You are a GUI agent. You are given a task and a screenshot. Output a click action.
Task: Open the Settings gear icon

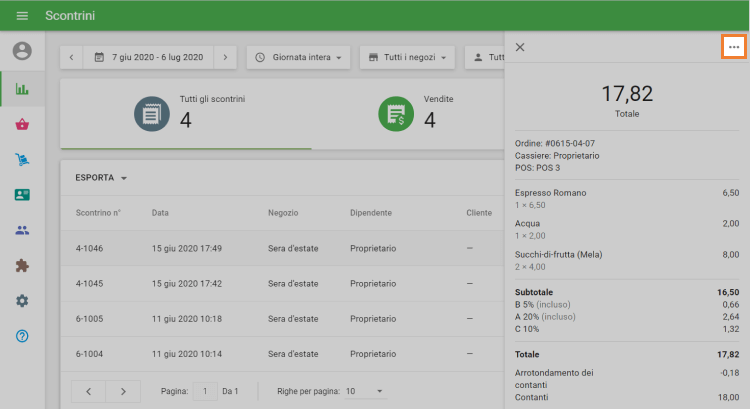tap(22, 300)
